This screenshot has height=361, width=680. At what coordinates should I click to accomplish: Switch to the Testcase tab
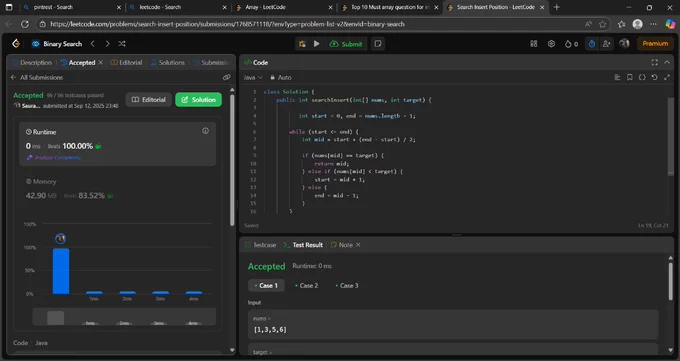click(x=260, y=245)
